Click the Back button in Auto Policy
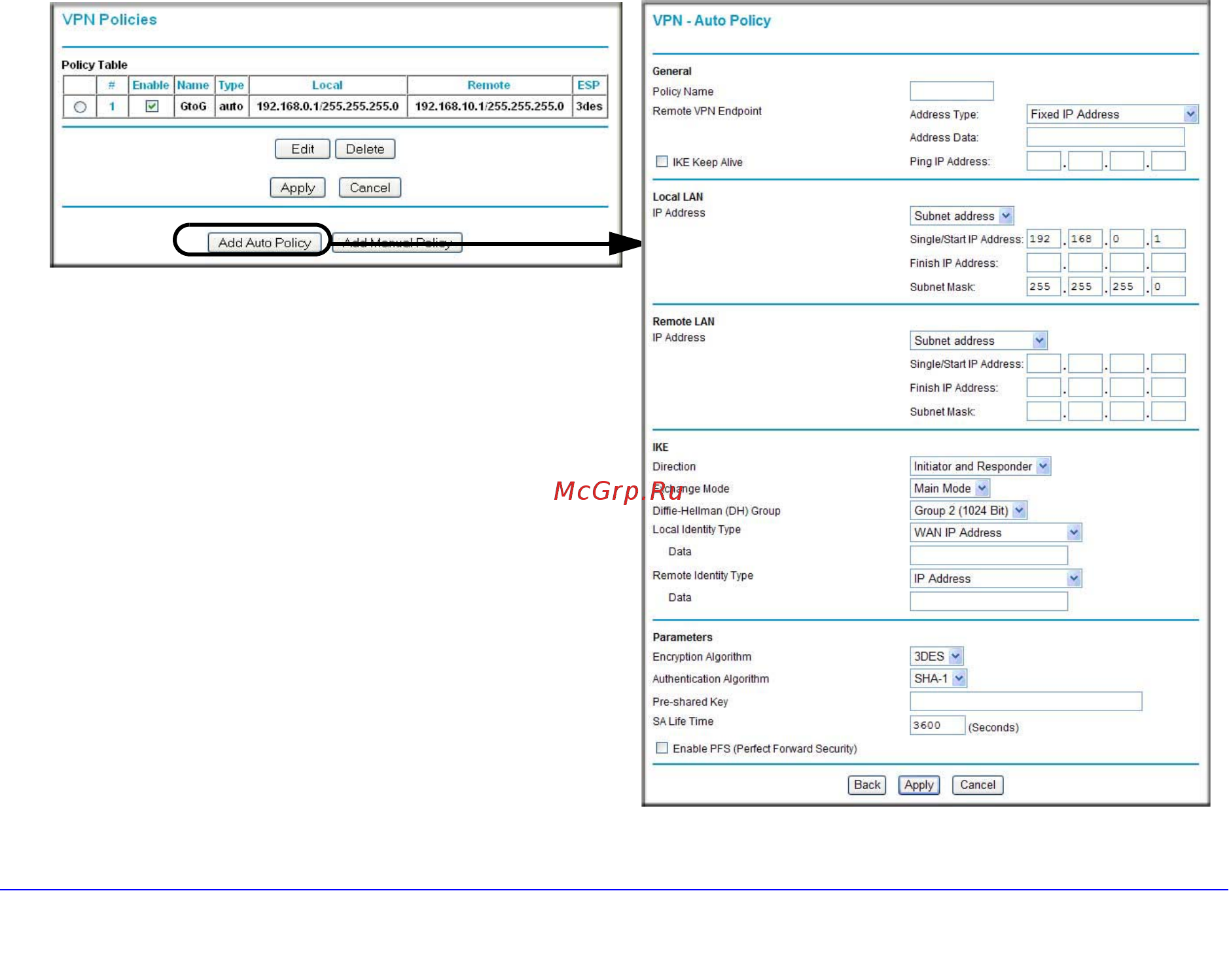This screenshot has width=1229, height=980. pos(867,785)
